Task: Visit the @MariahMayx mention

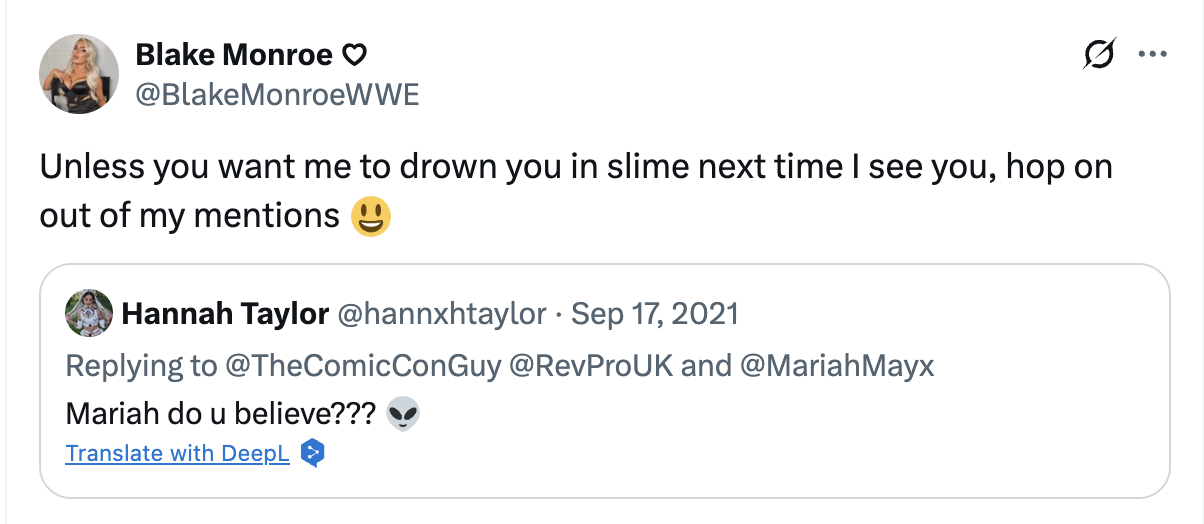Action: pos(837,365)
